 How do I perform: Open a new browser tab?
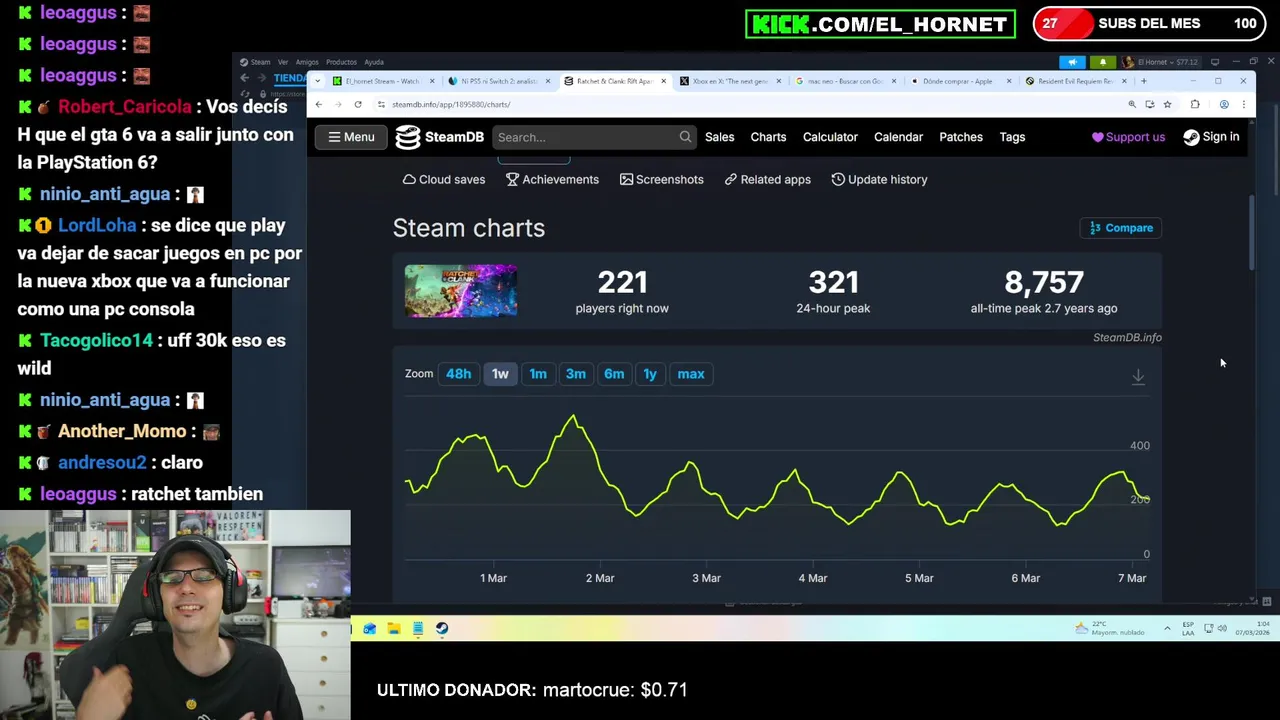[x=1143, y=81]
